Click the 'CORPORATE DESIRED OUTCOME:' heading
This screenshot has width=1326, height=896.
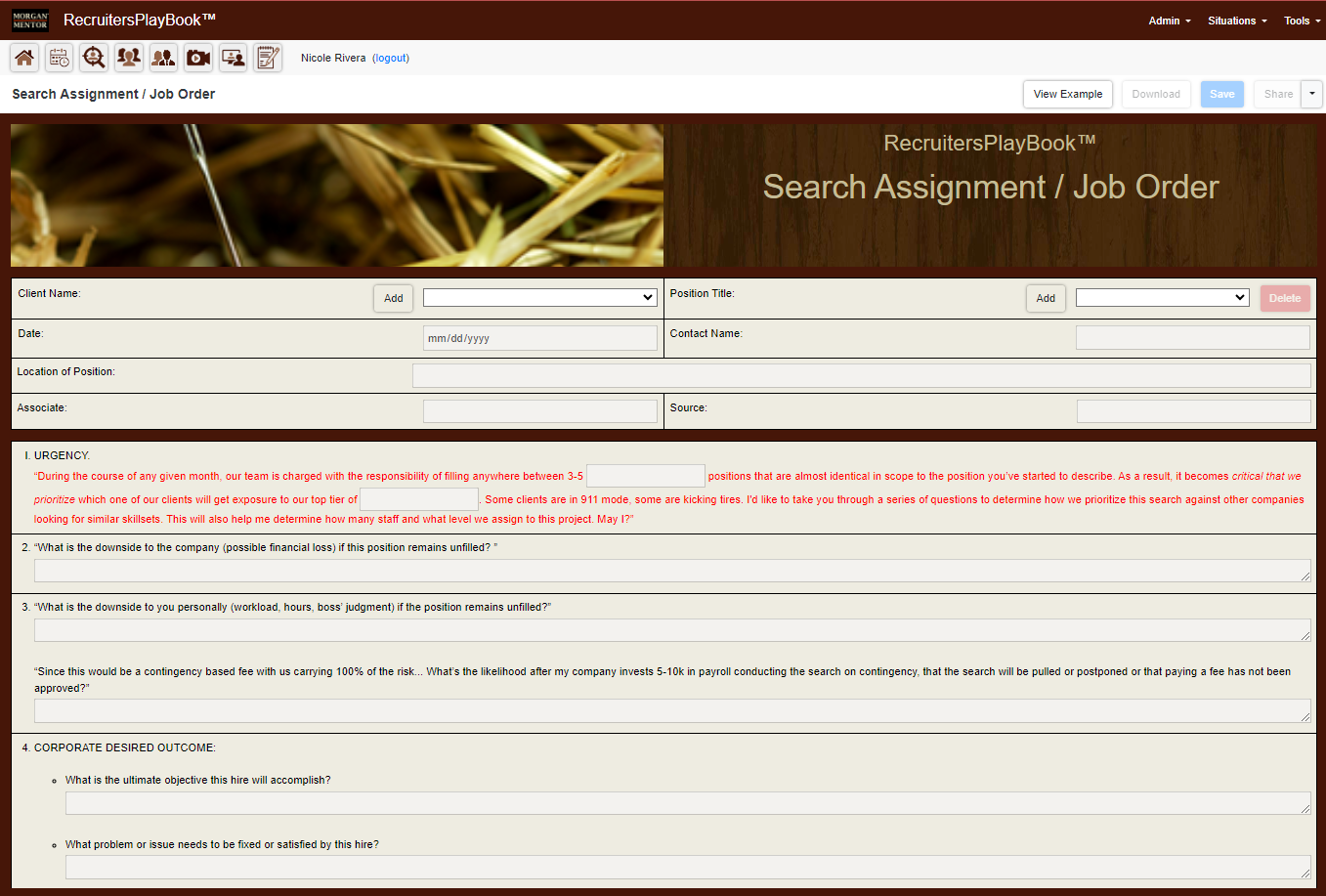click(x=125, y=747)
